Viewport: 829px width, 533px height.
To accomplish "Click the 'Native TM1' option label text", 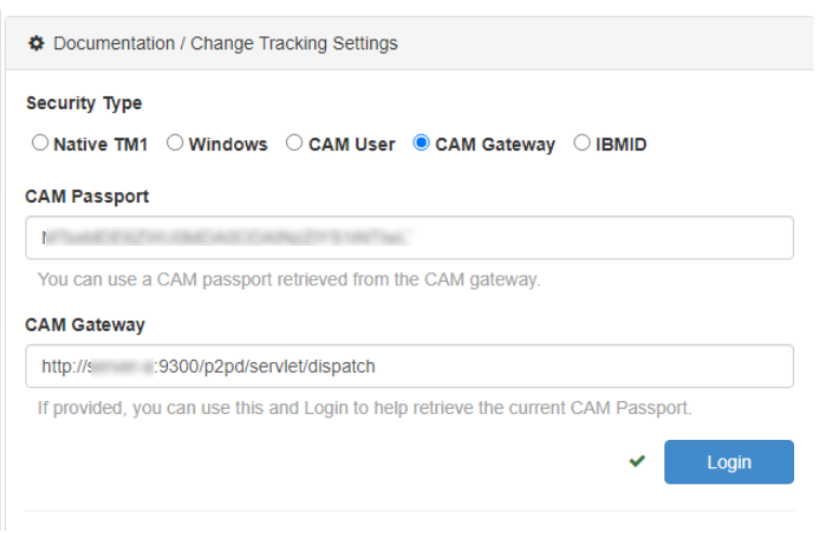I will (x=100, y=144).
